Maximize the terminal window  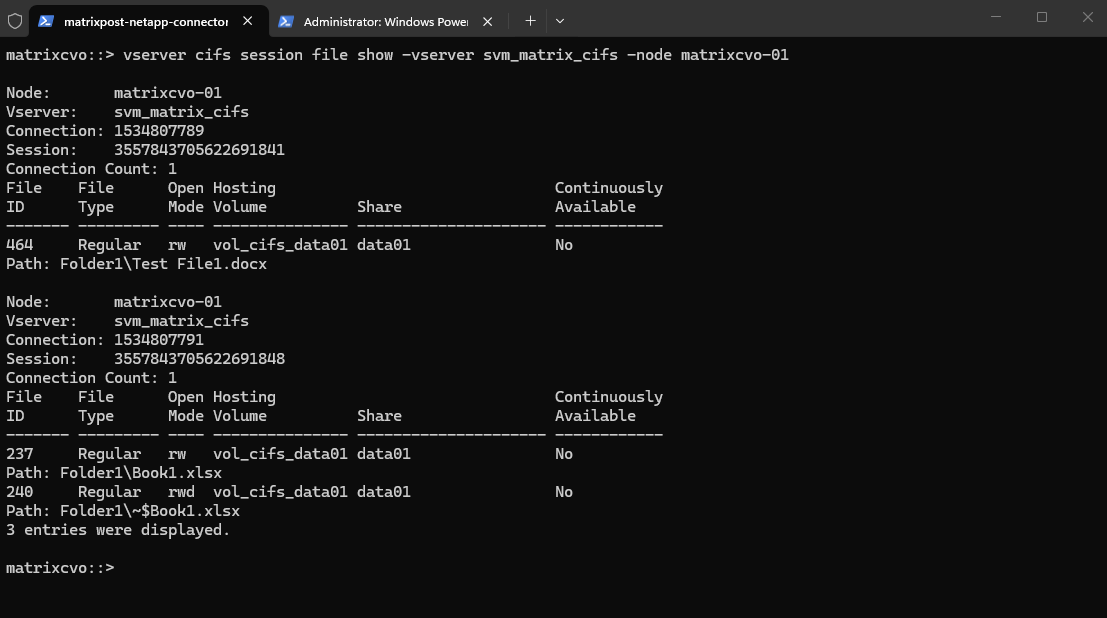(1042, 17)
